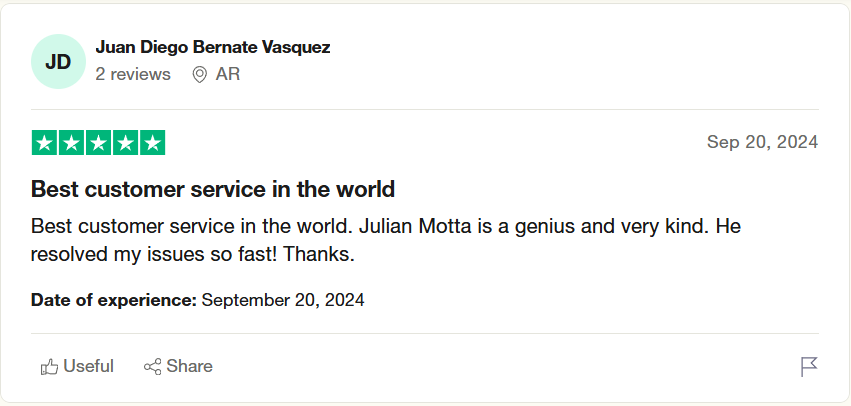This screenshot has height=406, width=851.
Task: Report the review with the flag icon
Action: tap(809, 367)
